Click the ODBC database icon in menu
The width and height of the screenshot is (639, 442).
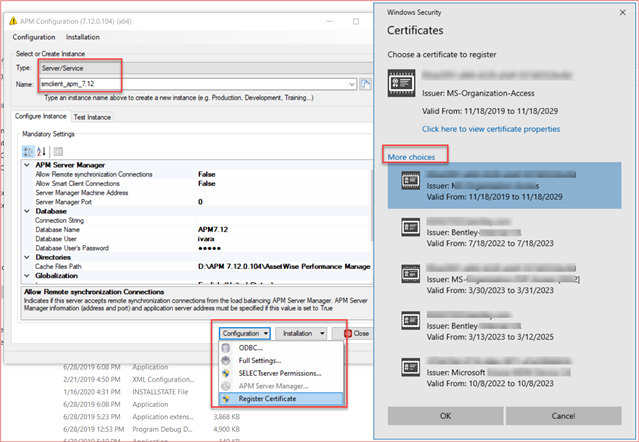tap(226, 348)
